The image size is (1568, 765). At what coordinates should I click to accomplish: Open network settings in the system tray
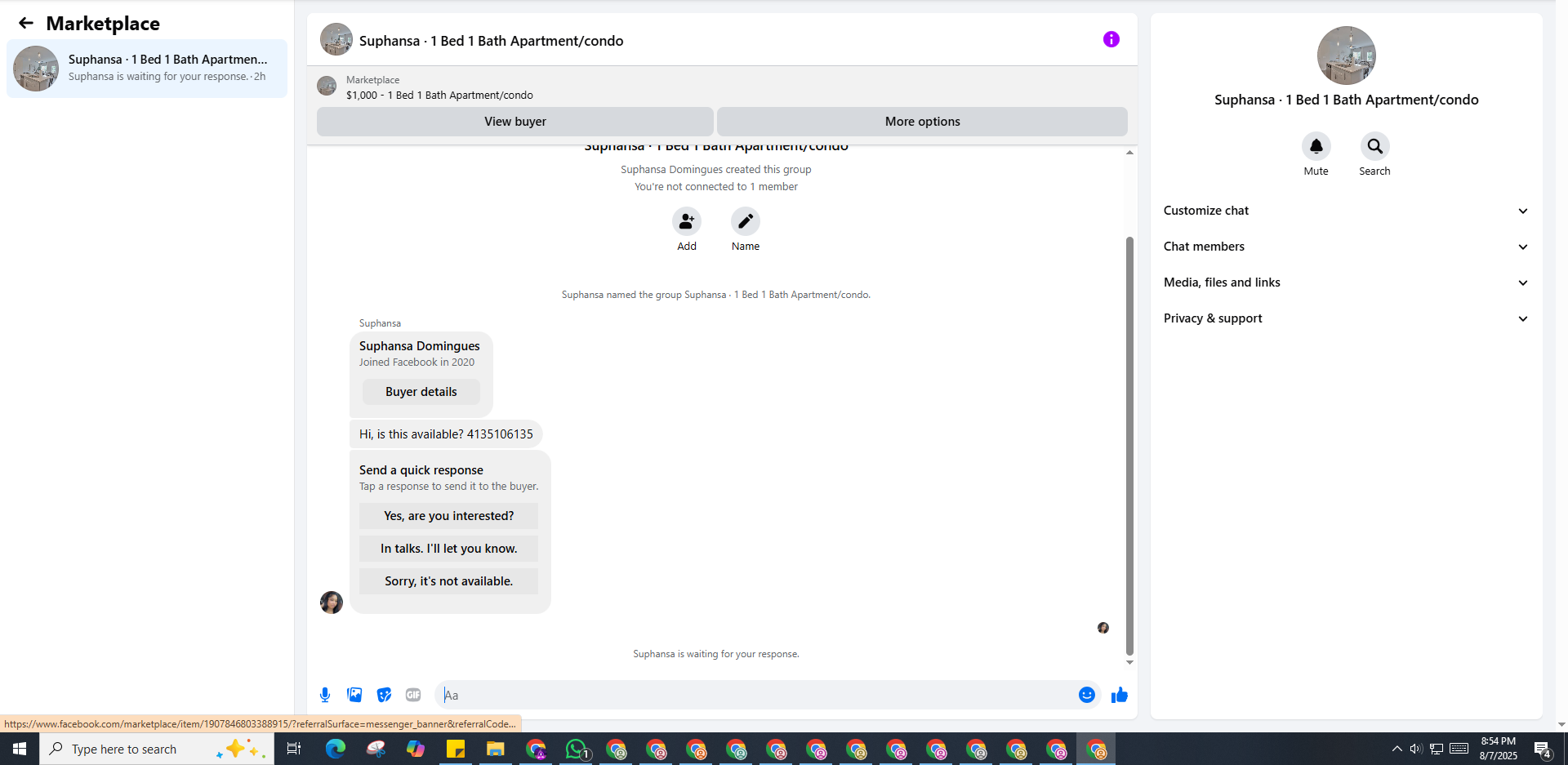[x=1437, y=749]
